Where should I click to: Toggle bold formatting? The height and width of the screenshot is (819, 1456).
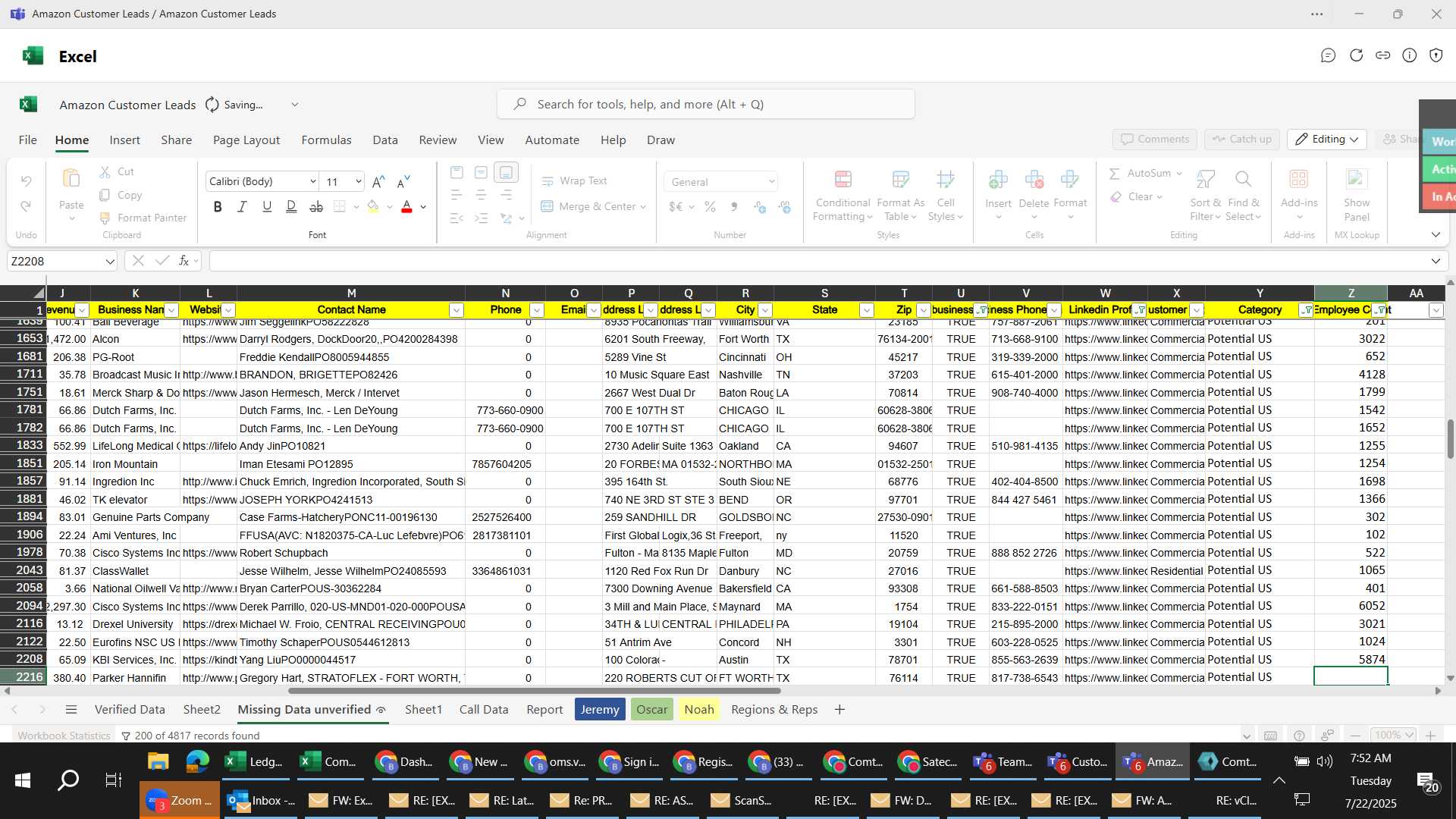[218, 206]
